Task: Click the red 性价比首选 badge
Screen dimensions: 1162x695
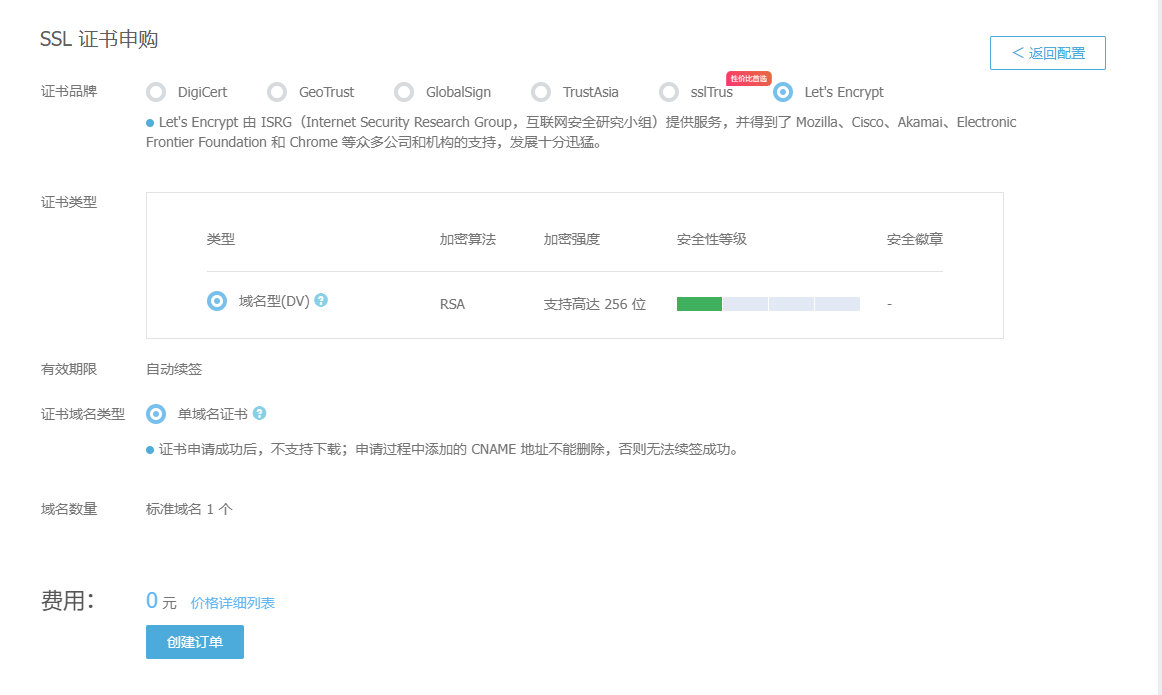Action: [x=748, y=78]
